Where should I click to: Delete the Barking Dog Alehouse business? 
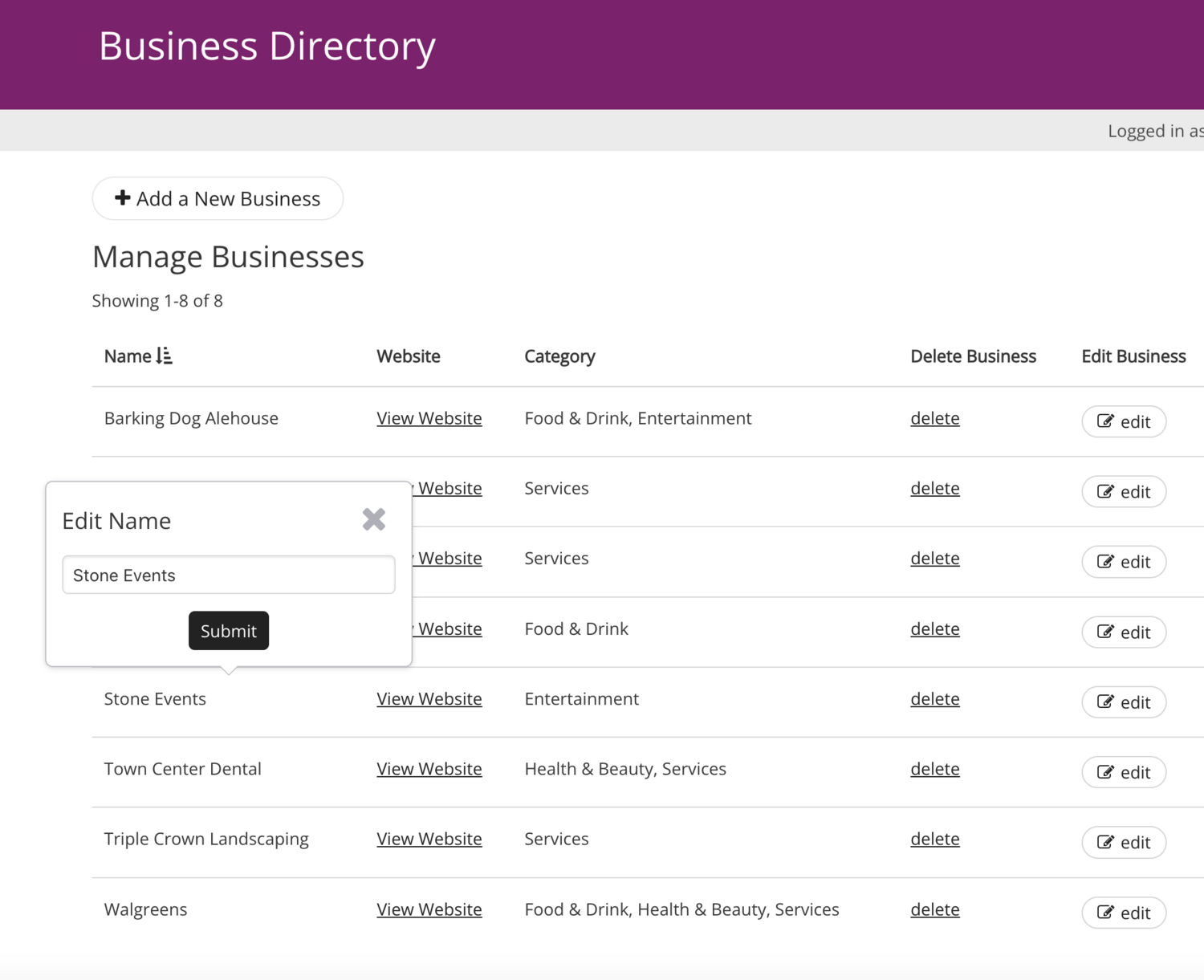(934, 418)
